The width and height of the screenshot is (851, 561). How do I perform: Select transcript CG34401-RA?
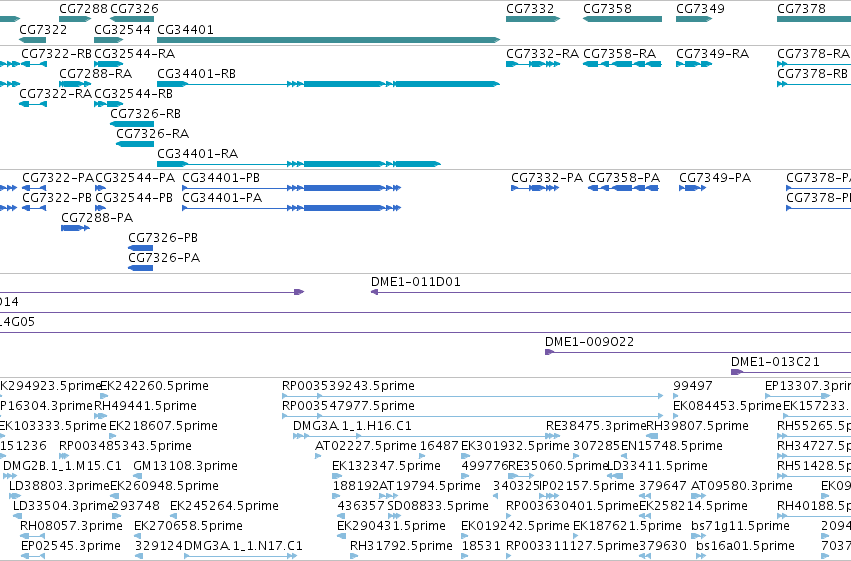click(x=299, y=164)
